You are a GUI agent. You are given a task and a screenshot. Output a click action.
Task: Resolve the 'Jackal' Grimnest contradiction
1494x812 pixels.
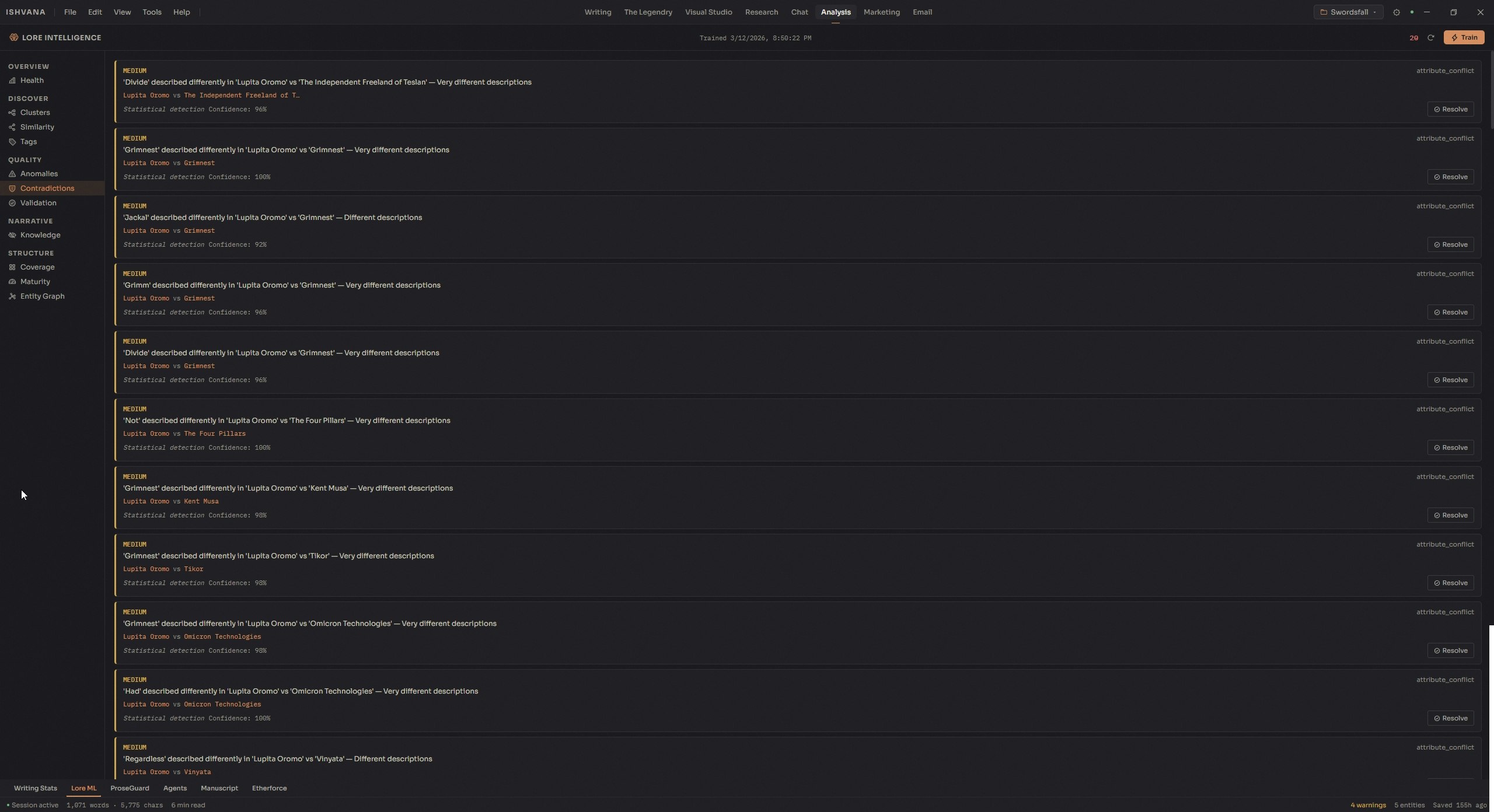[x=1450, y=244]
